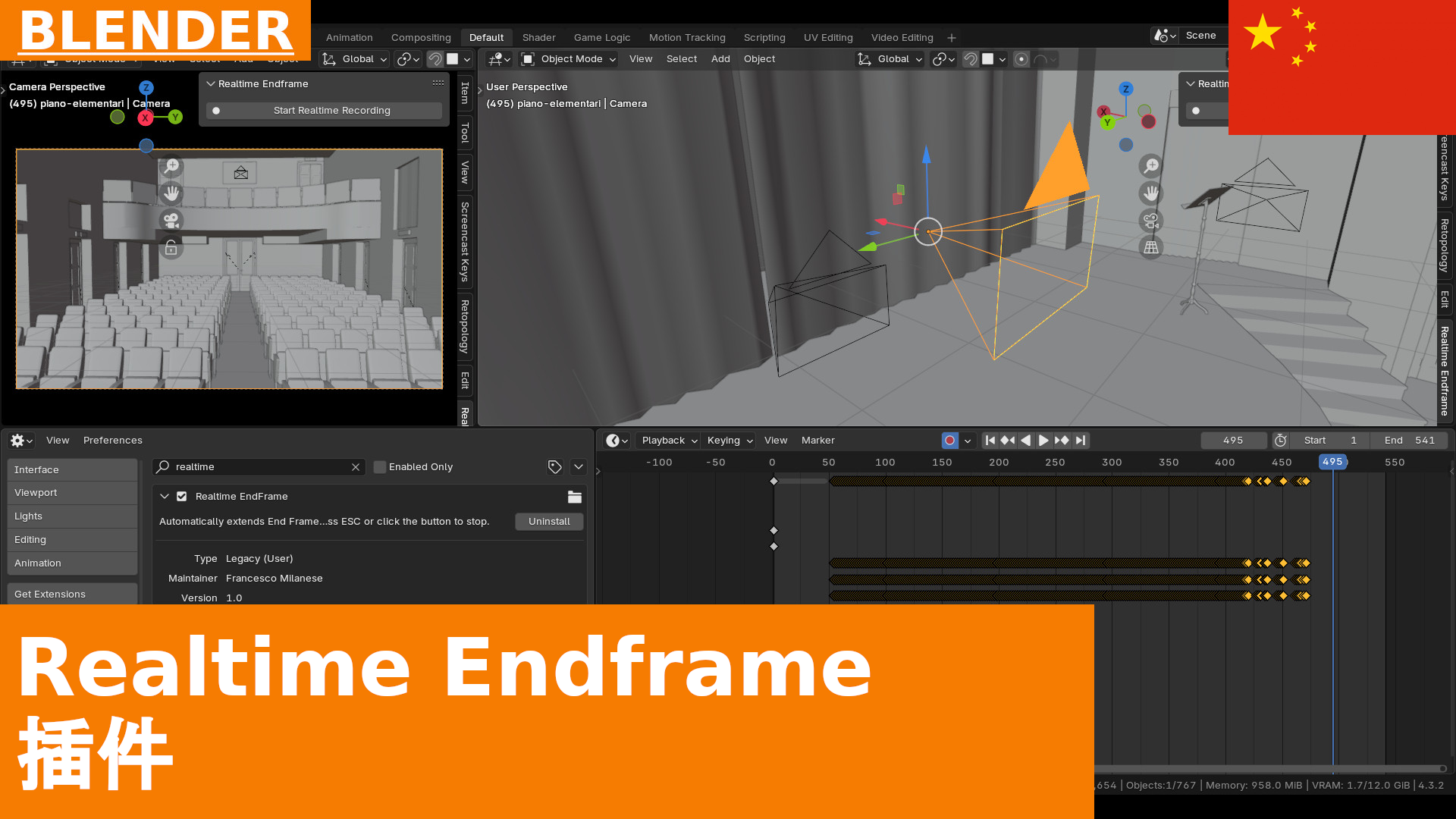Click the add-on tags filter icon
The width and height of the screenshot is (1456, 819).
click(555, 467)
